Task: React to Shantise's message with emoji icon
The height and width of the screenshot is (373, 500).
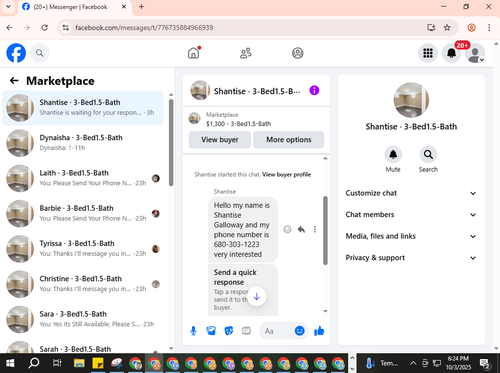Action: [287, 229]
